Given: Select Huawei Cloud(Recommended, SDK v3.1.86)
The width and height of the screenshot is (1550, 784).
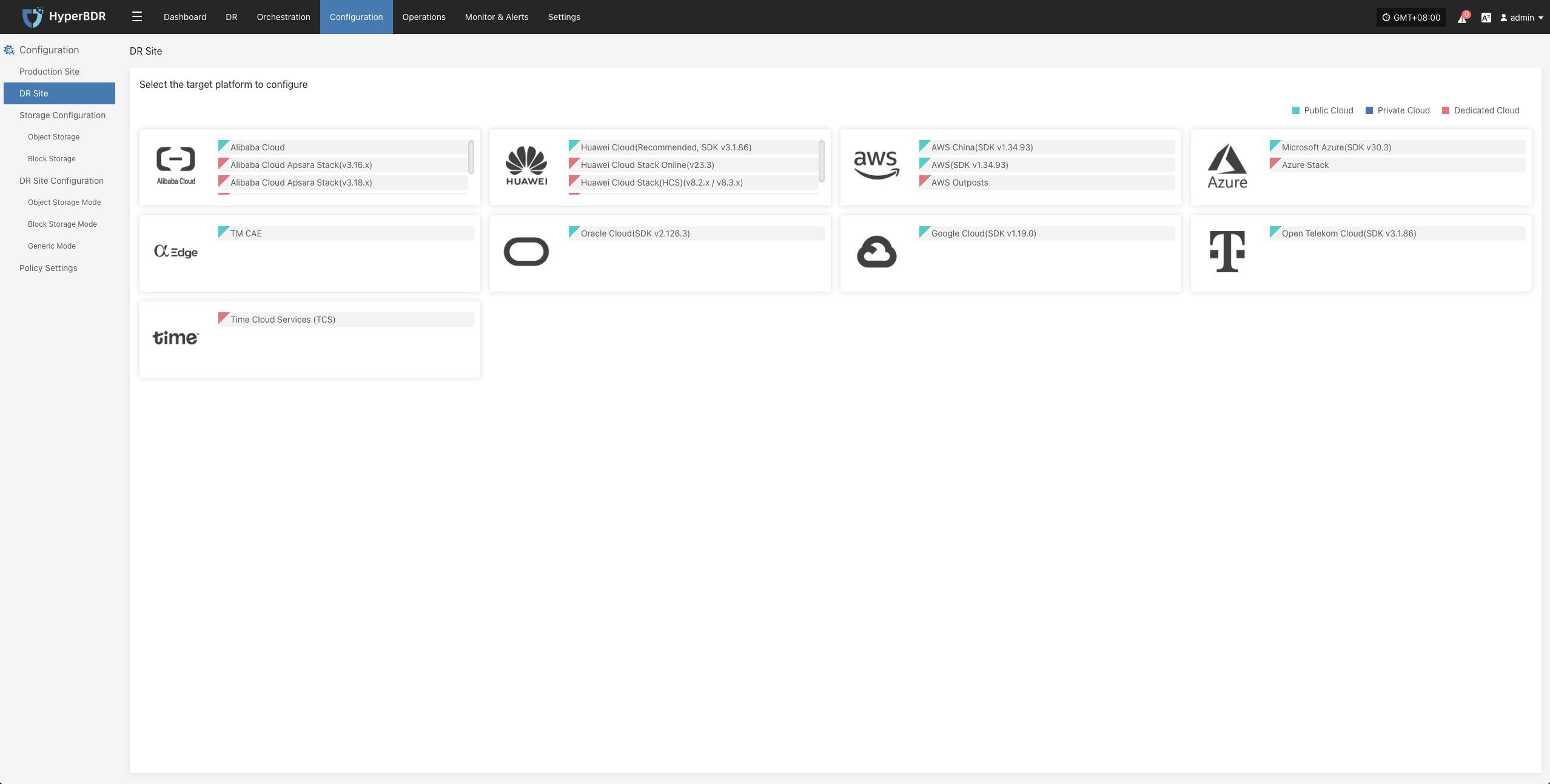Looking at the screenshot, I should click(694, 147).
